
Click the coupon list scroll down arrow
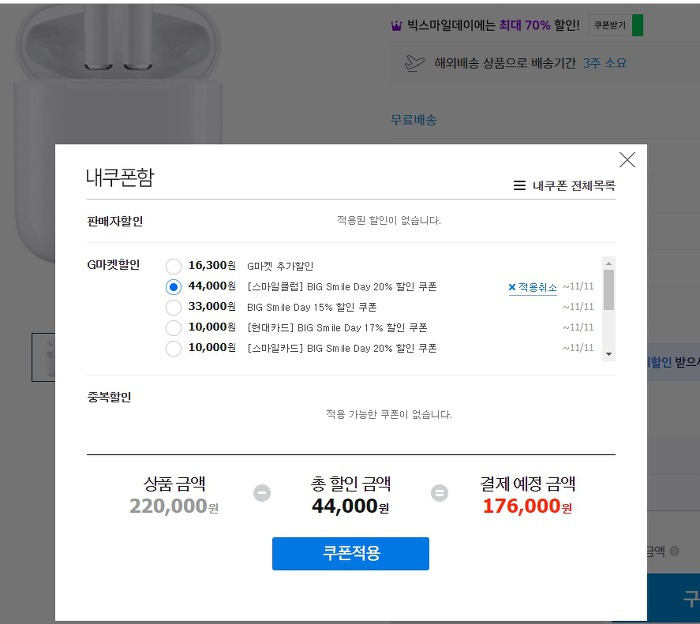click(x=608, y=354)
